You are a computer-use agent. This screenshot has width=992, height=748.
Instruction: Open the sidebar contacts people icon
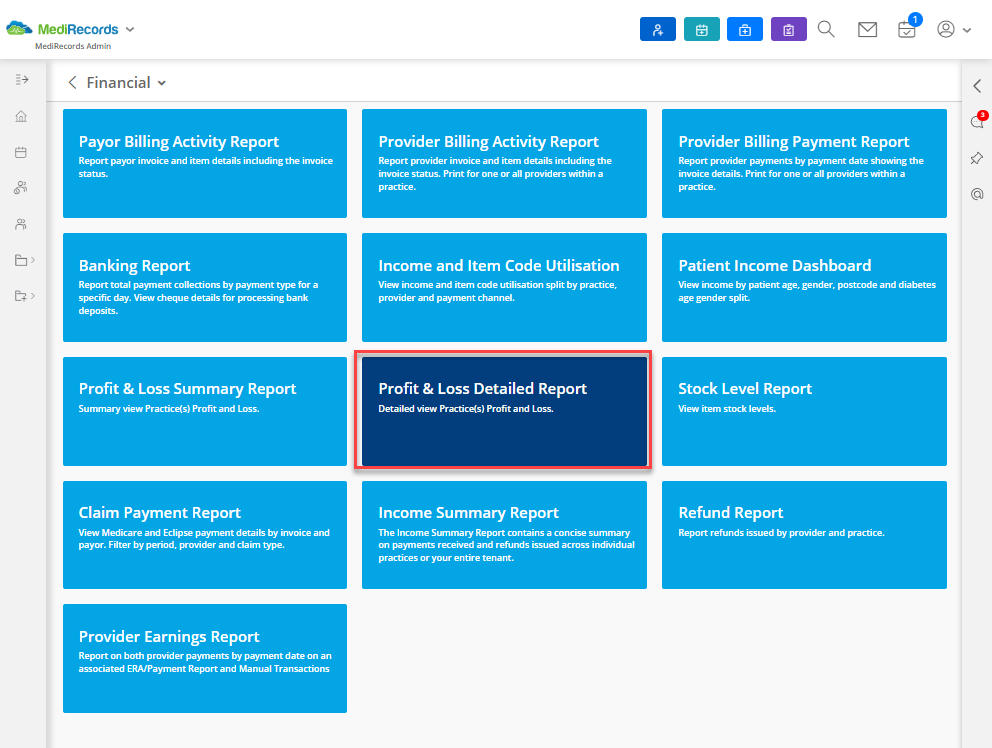21,224
